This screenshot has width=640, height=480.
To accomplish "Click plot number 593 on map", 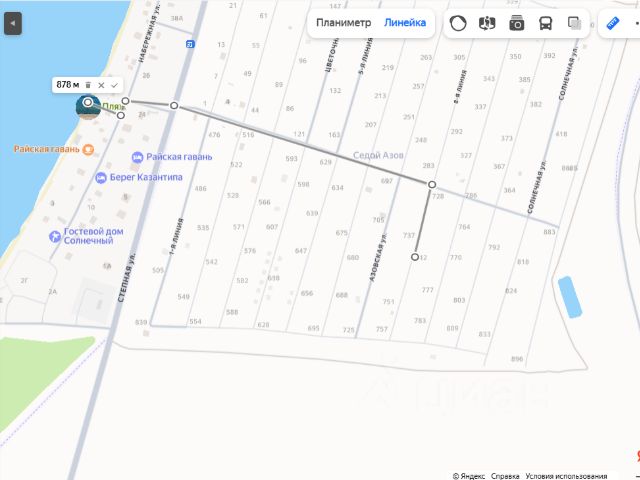I will (x=291, y=158).
